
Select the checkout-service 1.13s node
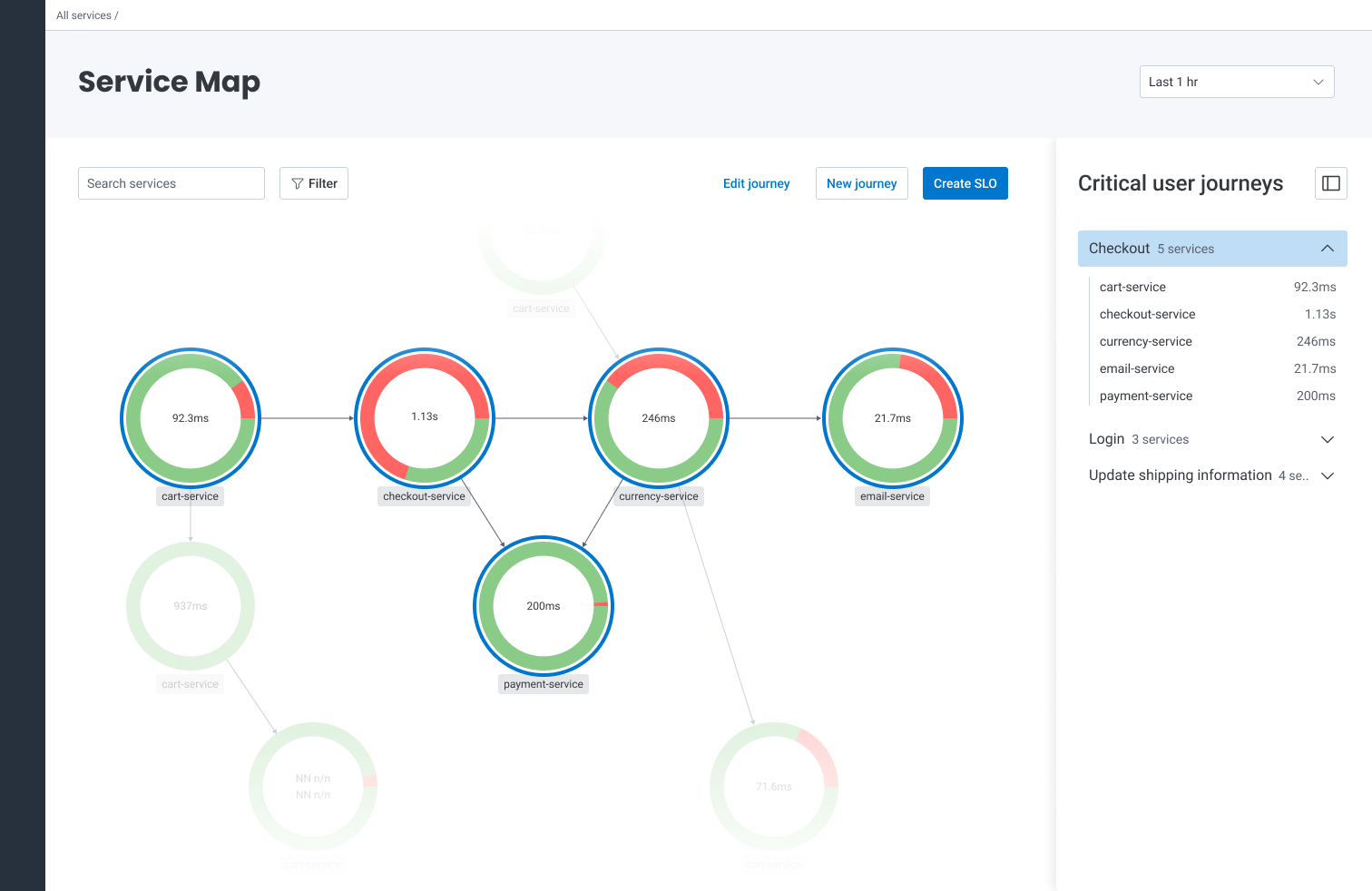point(425,418)
